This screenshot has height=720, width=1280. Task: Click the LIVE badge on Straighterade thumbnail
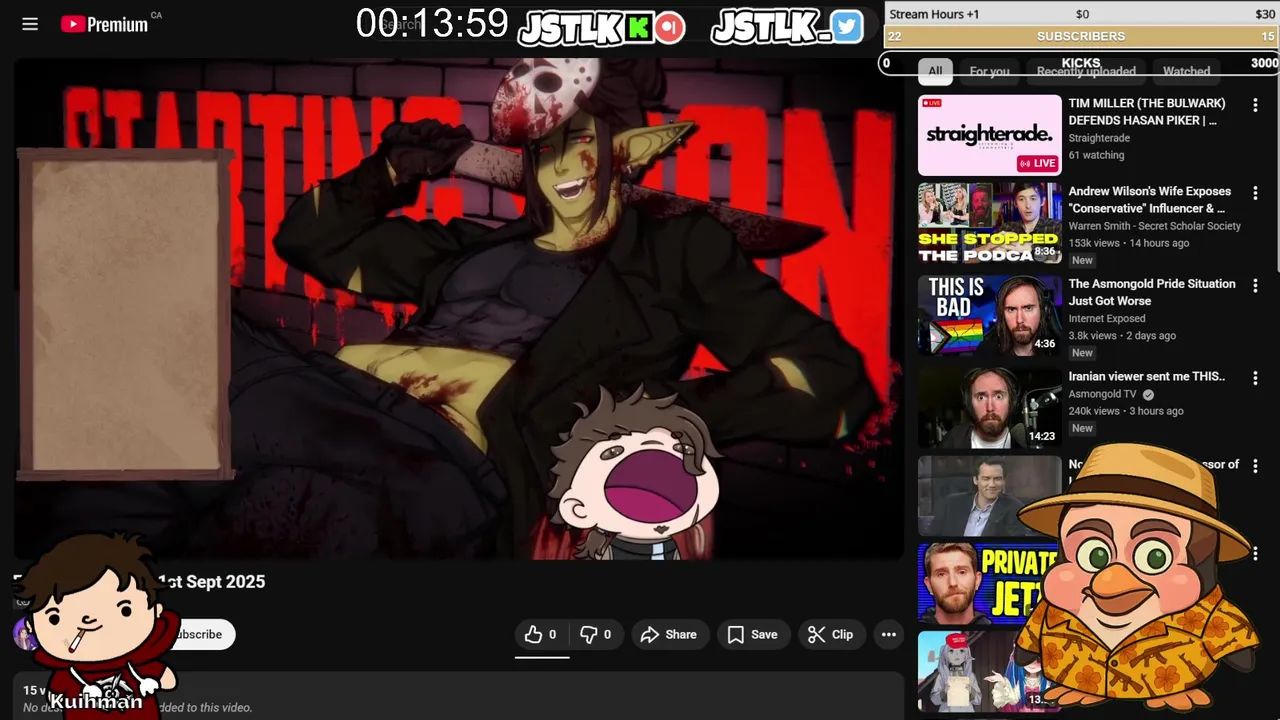1037,163
